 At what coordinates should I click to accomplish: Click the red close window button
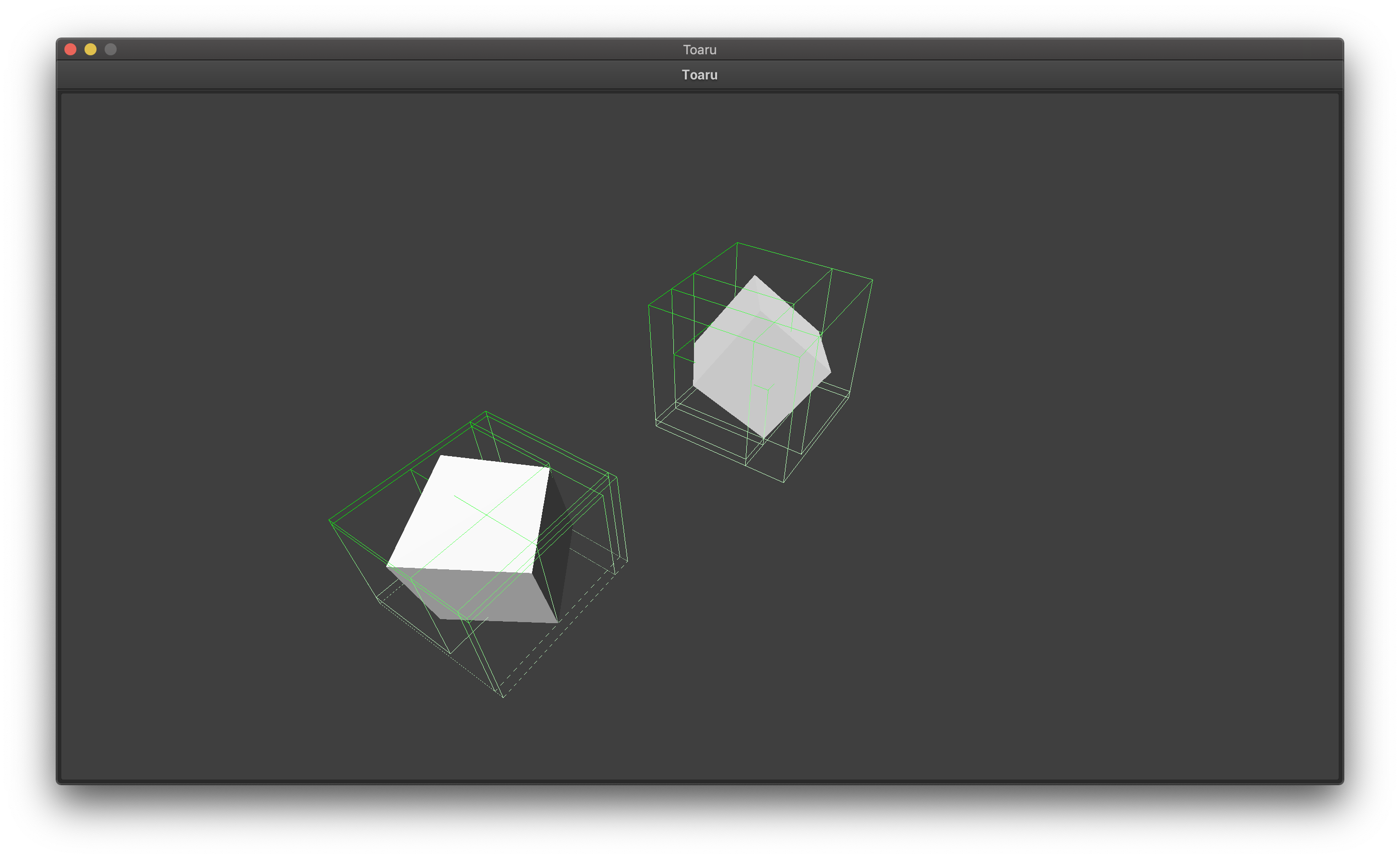70,49
